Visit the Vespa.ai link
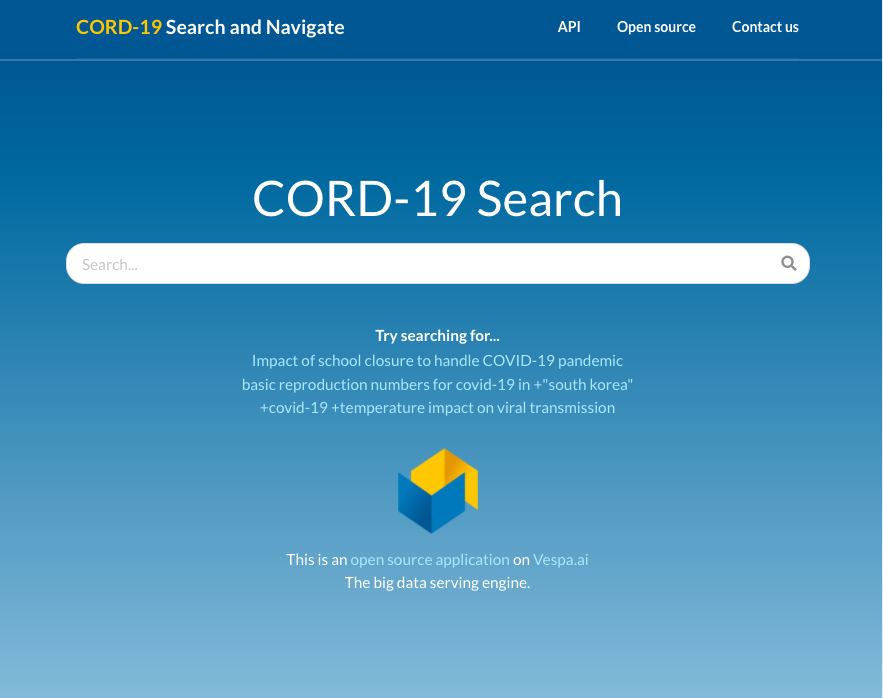This screenshot has width=883, height=698. pyautogui.click(x=560, y=560)
